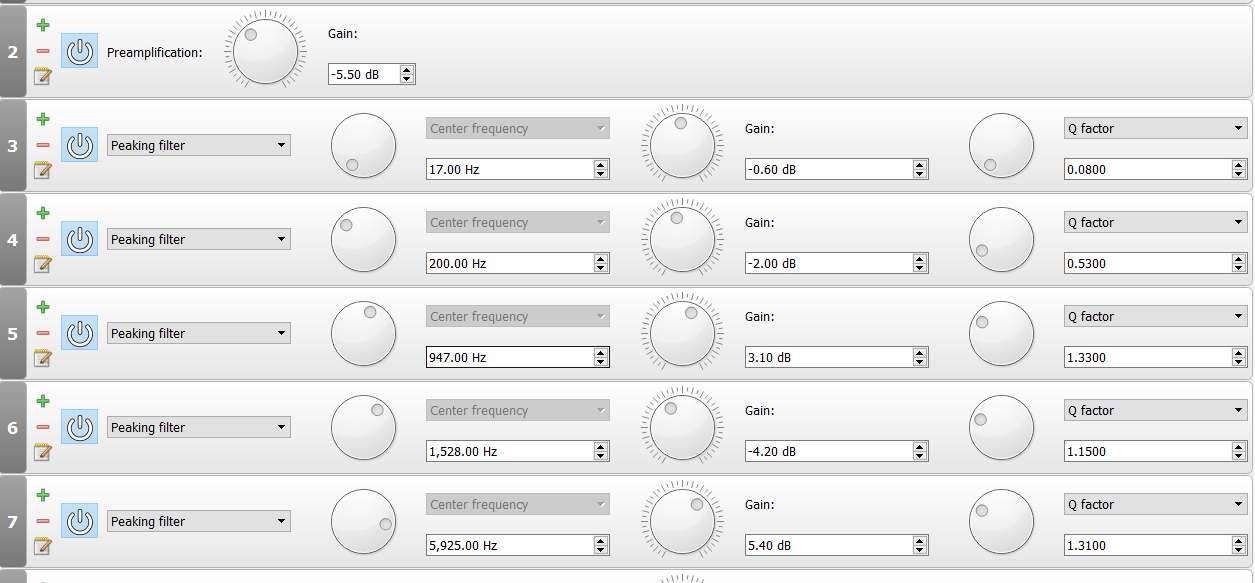The height and width of the screenshot is (583, 1255).
Task: Toggle power for the 5,925.00 Hz peaking filter
Action: click(80, 521)
